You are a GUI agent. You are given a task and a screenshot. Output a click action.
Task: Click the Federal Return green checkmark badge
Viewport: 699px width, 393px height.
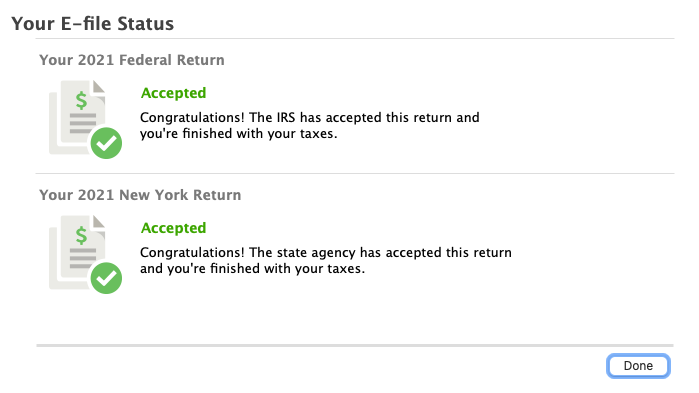(x=106, y=143)
